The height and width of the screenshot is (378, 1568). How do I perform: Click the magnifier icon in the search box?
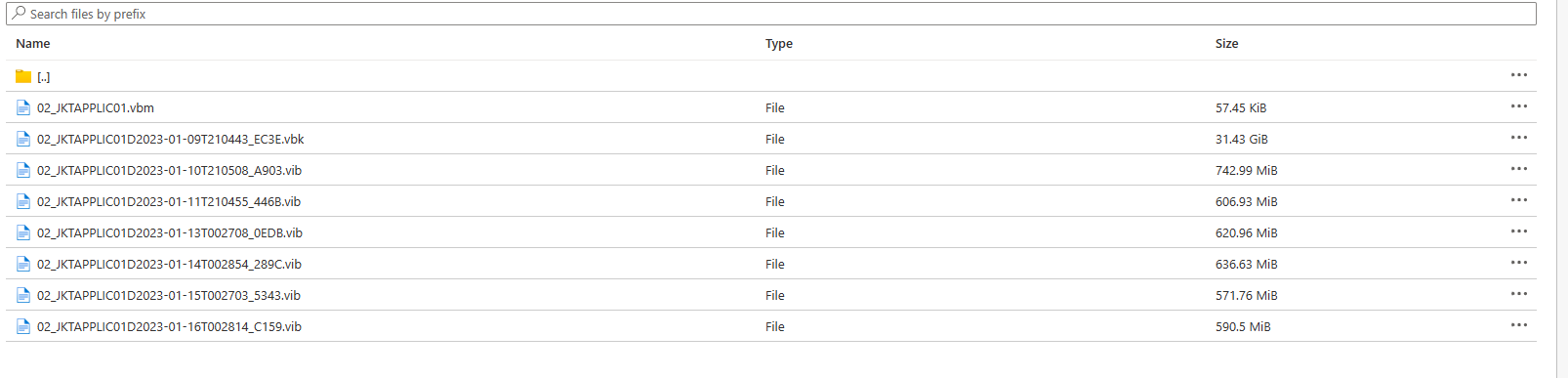coord(19,14)
